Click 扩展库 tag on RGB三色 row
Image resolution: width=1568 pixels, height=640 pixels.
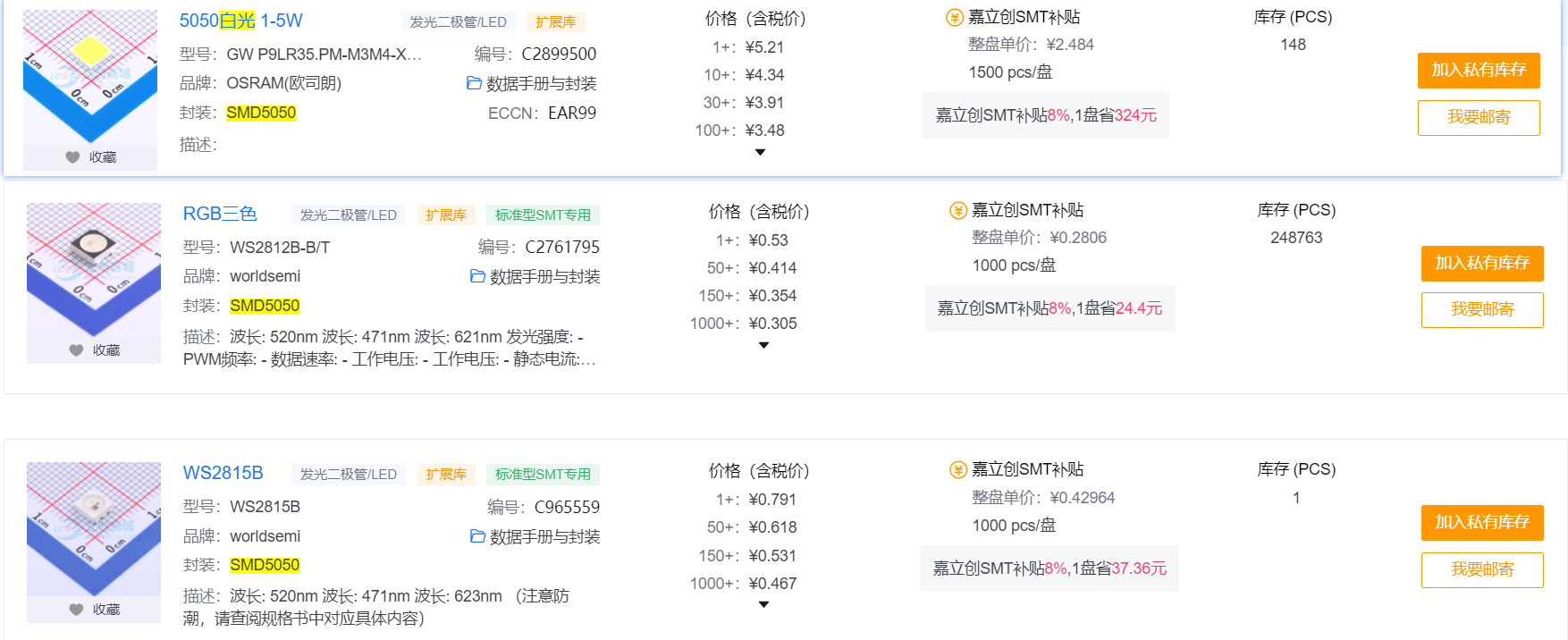pyautogui.click(x=446, y=215)
